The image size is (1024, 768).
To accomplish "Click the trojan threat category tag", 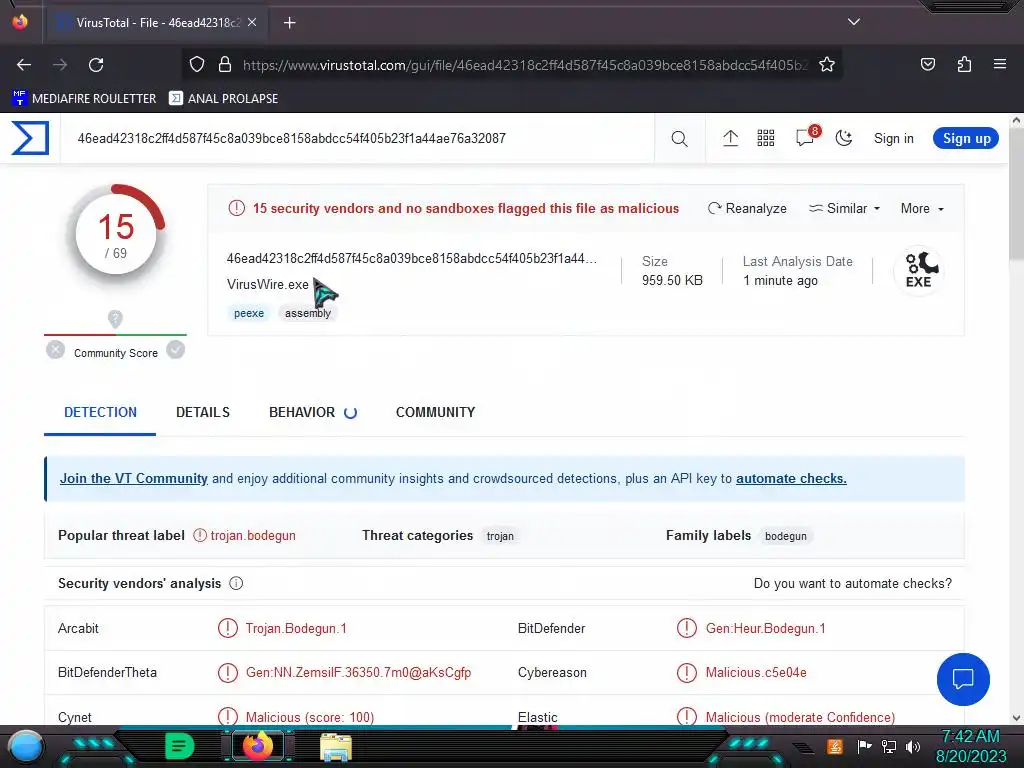I will click(500, 536).
